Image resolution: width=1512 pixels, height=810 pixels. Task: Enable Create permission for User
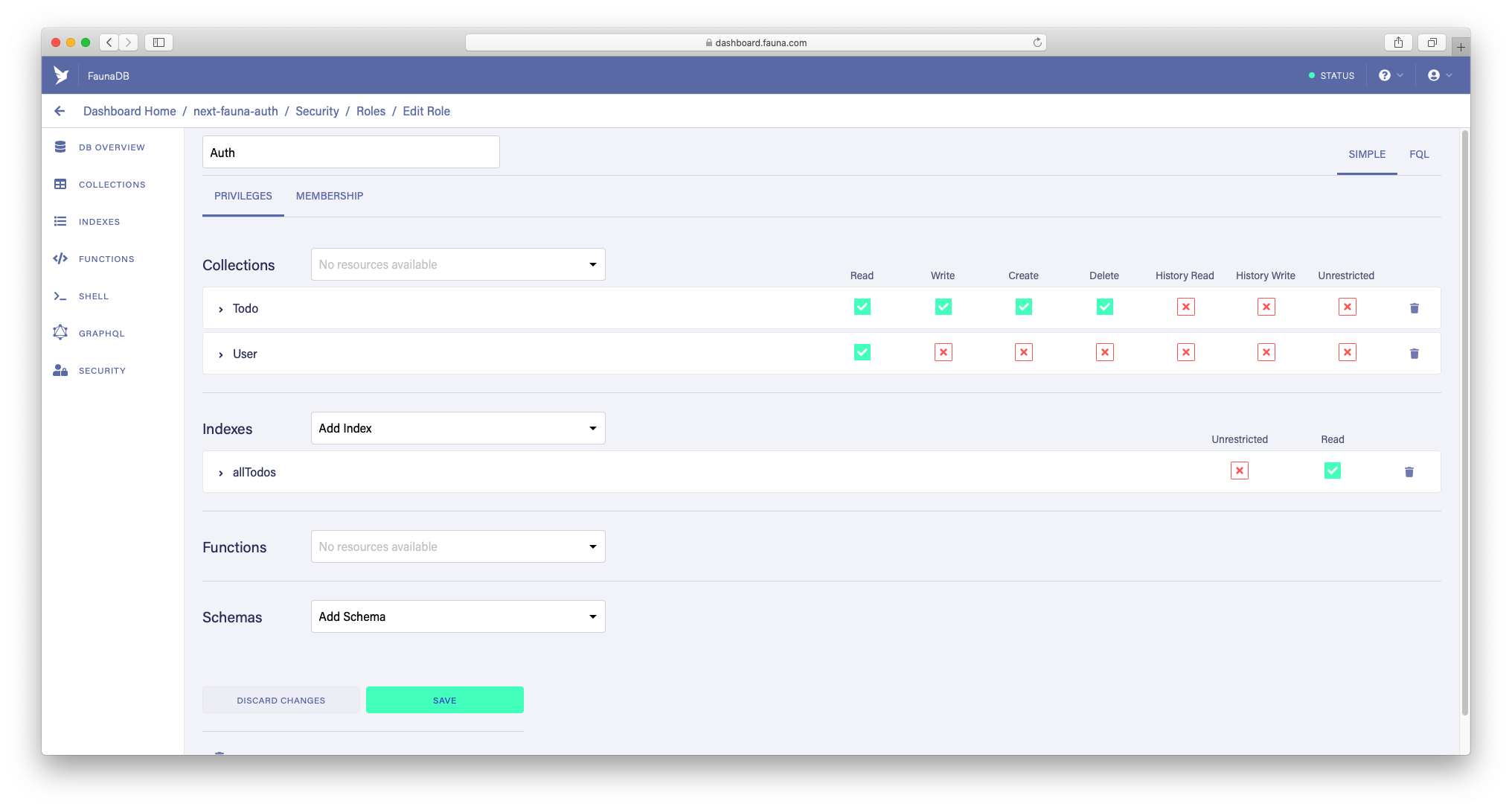tap(1024, 352)
